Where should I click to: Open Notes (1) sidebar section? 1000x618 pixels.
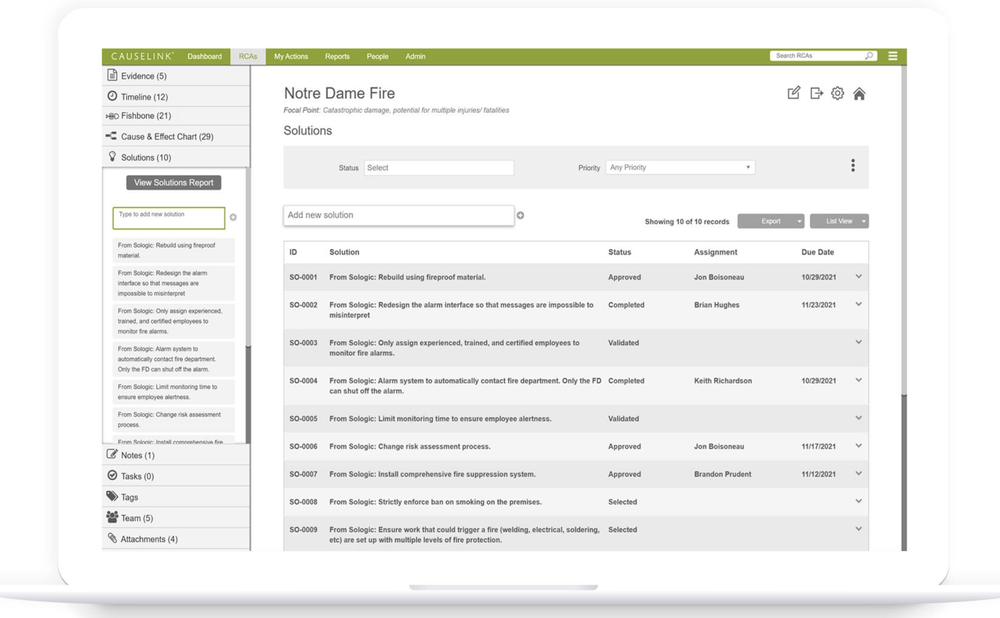176,455
